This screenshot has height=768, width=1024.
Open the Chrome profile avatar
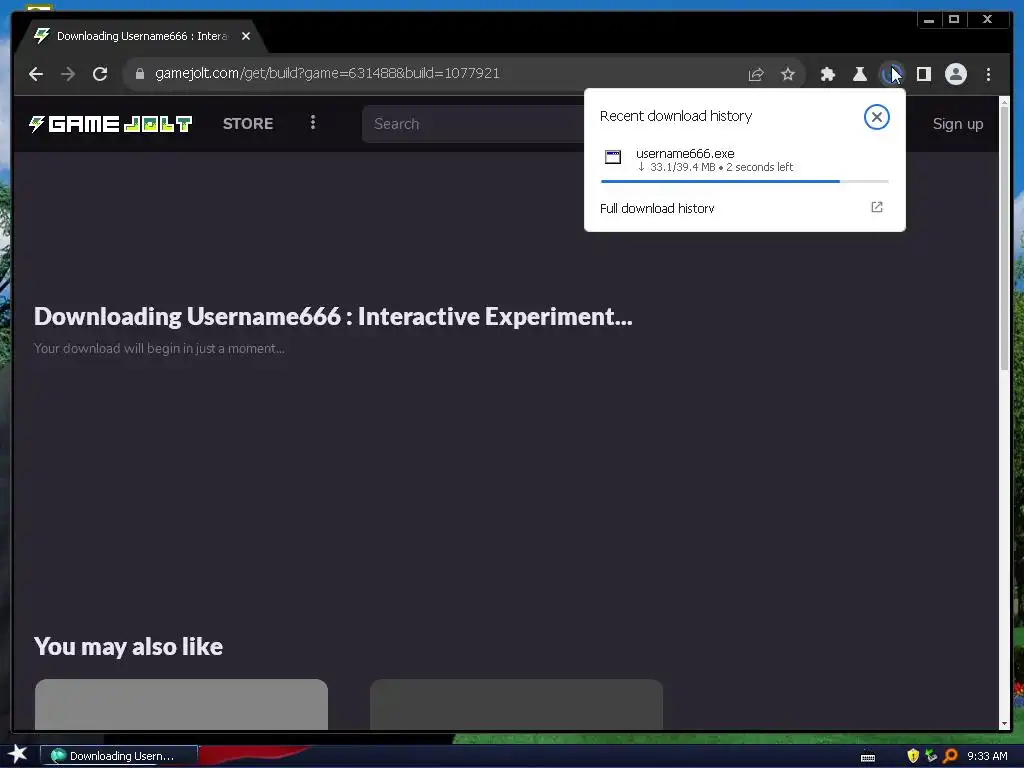tap(955, 74)
